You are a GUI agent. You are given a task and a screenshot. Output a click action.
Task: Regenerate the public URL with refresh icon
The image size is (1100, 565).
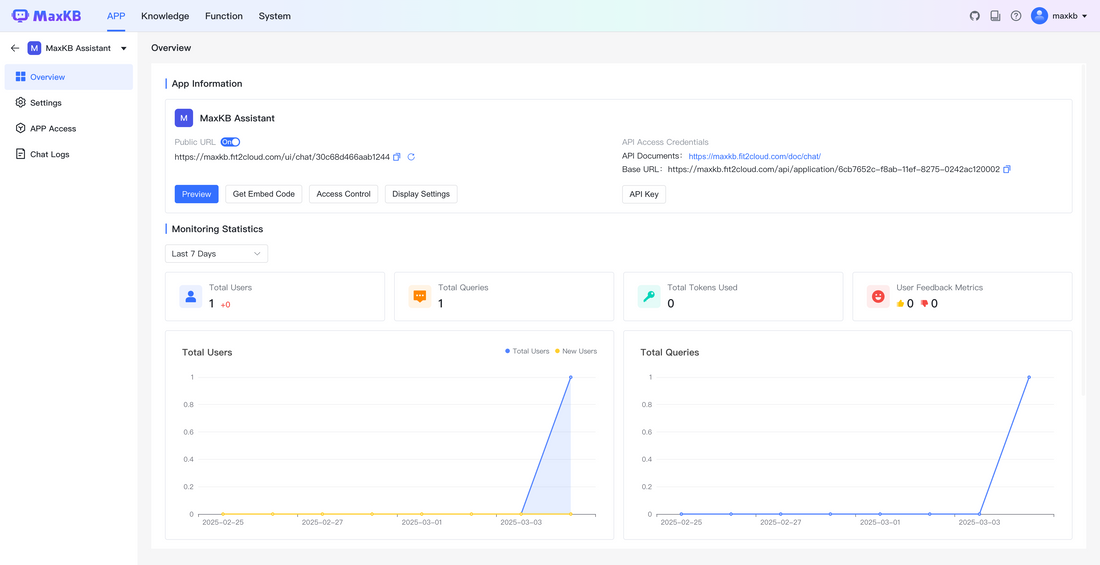coord(411,157)
